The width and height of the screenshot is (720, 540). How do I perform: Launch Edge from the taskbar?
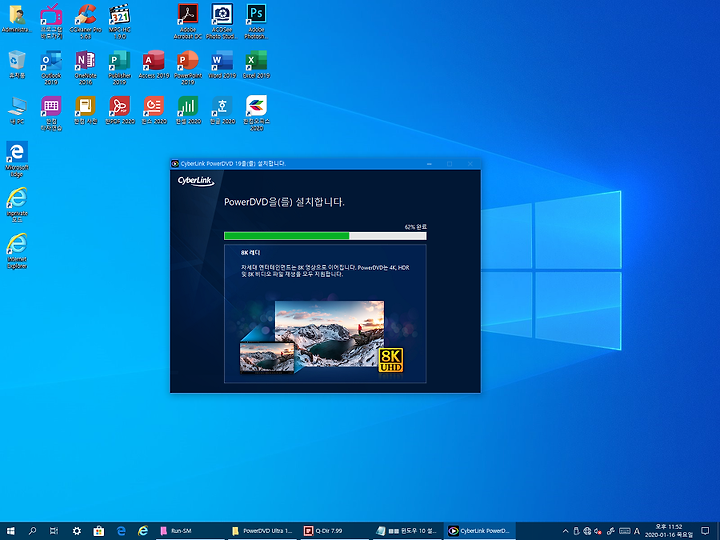tap(121, 531)
